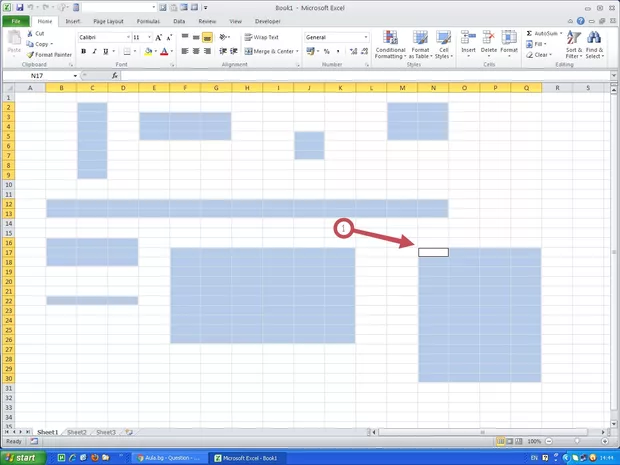Switch to Sheet2 worksheet
The width and height of the screenshot is (620, 465).
pyautogui.click(x=77, y=432)
